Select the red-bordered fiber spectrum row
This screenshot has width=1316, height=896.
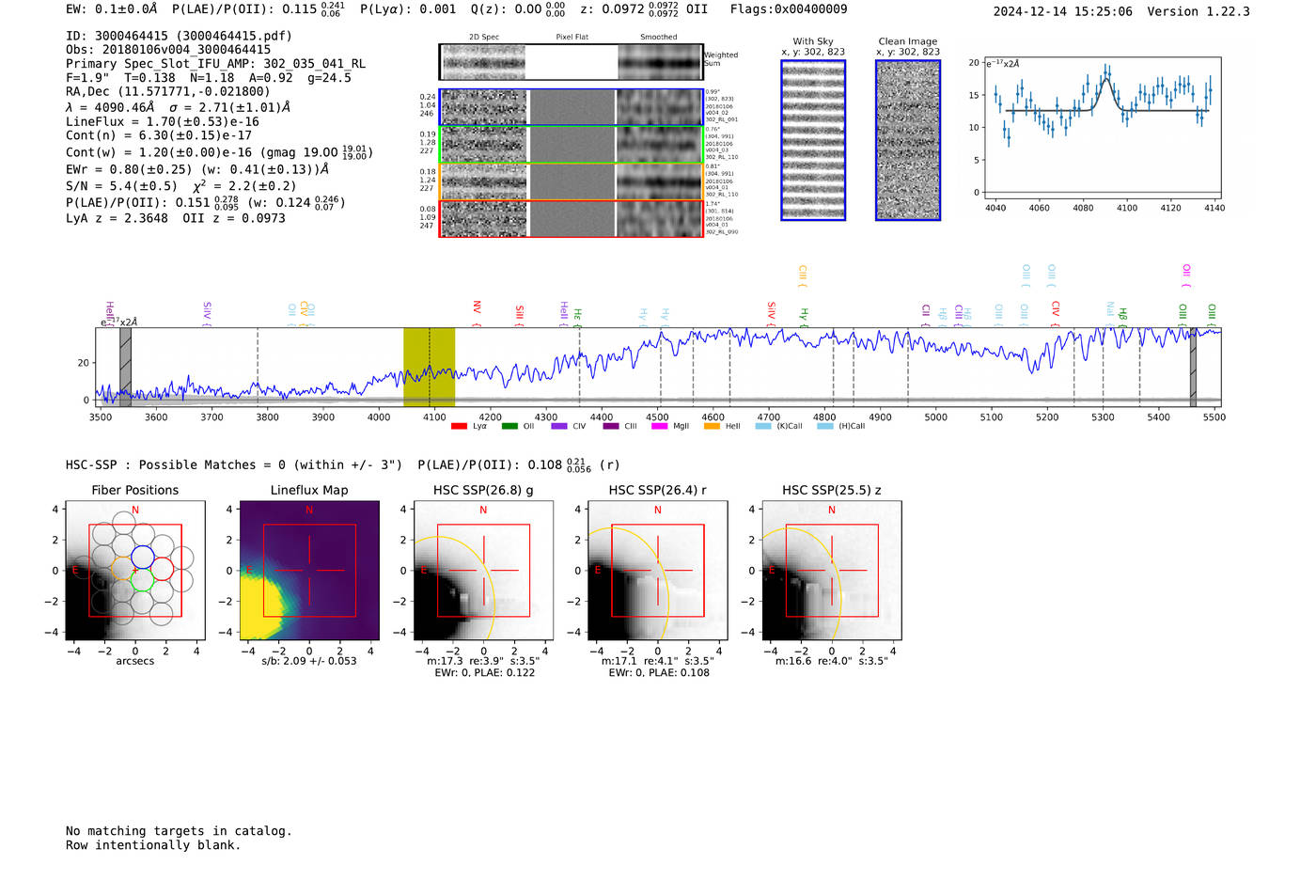click(571, 218)
